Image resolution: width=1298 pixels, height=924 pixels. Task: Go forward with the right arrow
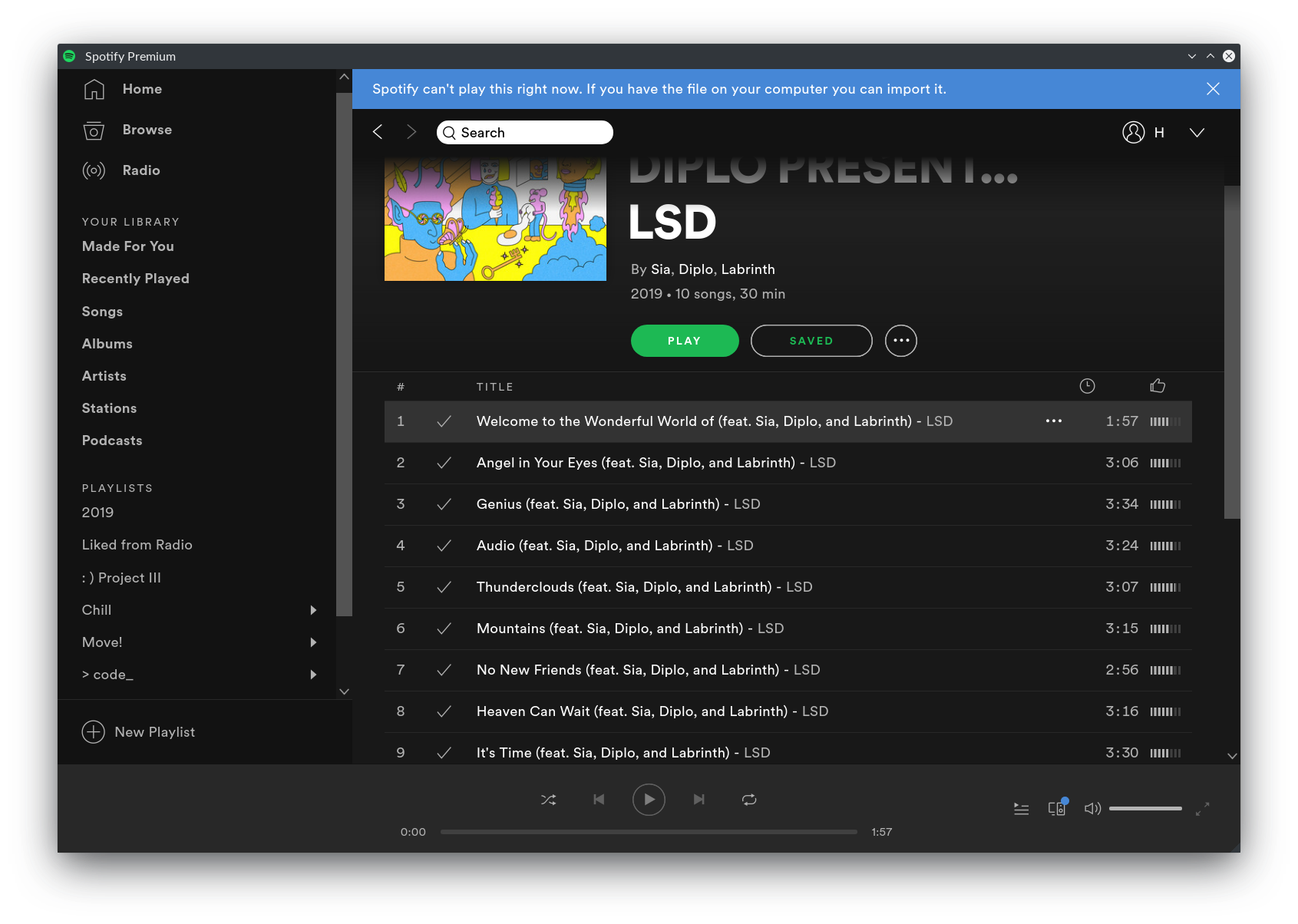pos(411,132)
